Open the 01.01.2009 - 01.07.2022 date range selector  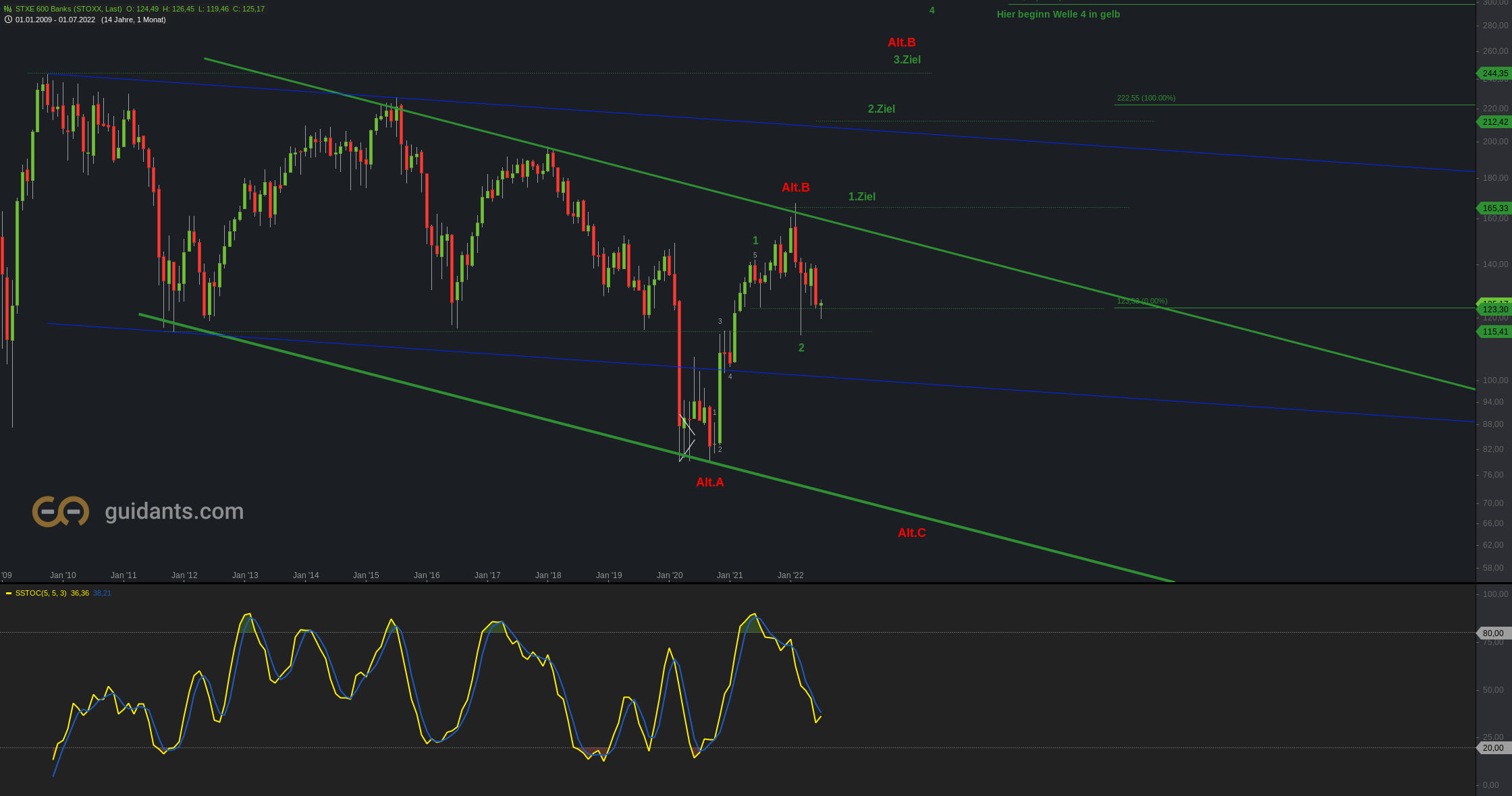[x=55, y=20]
